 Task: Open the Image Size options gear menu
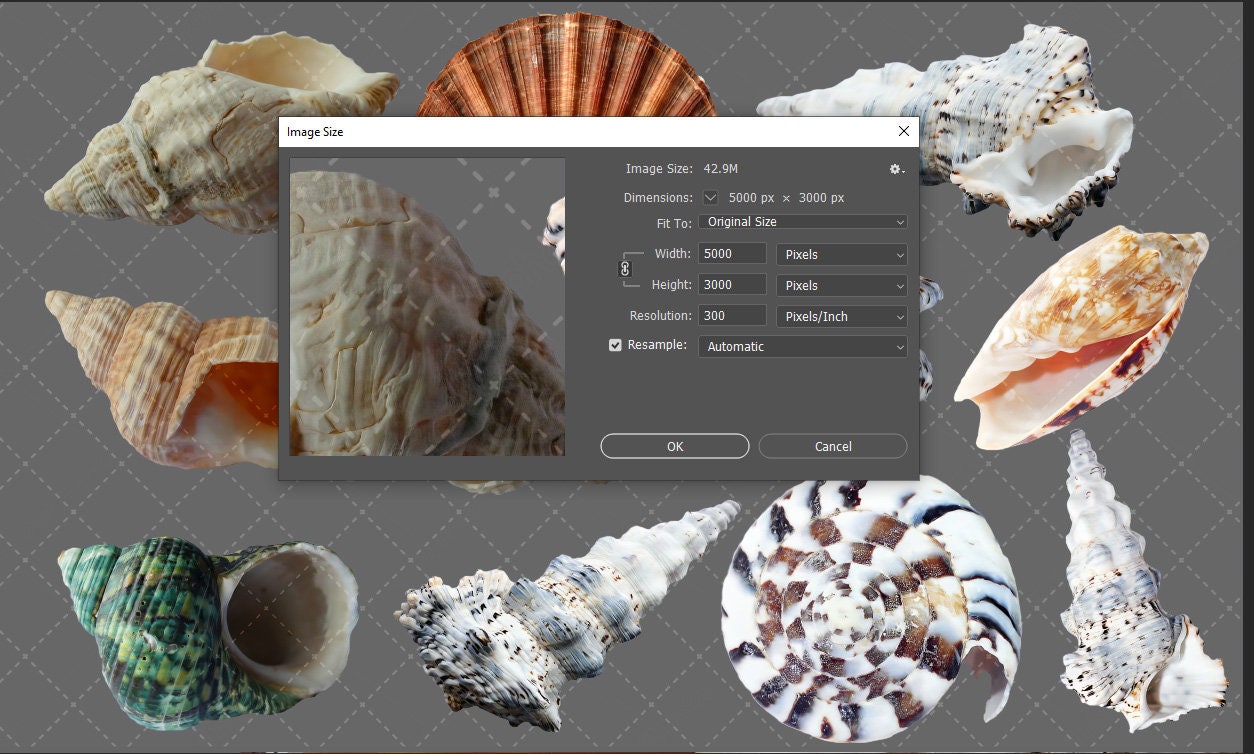896,169
